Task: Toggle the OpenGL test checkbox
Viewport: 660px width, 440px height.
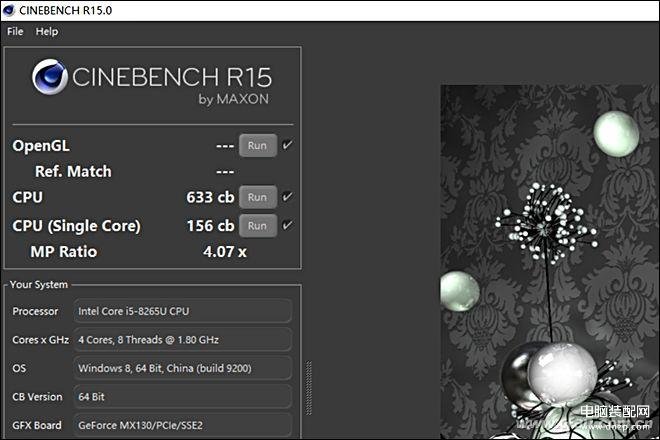Action: pos(287,145)
